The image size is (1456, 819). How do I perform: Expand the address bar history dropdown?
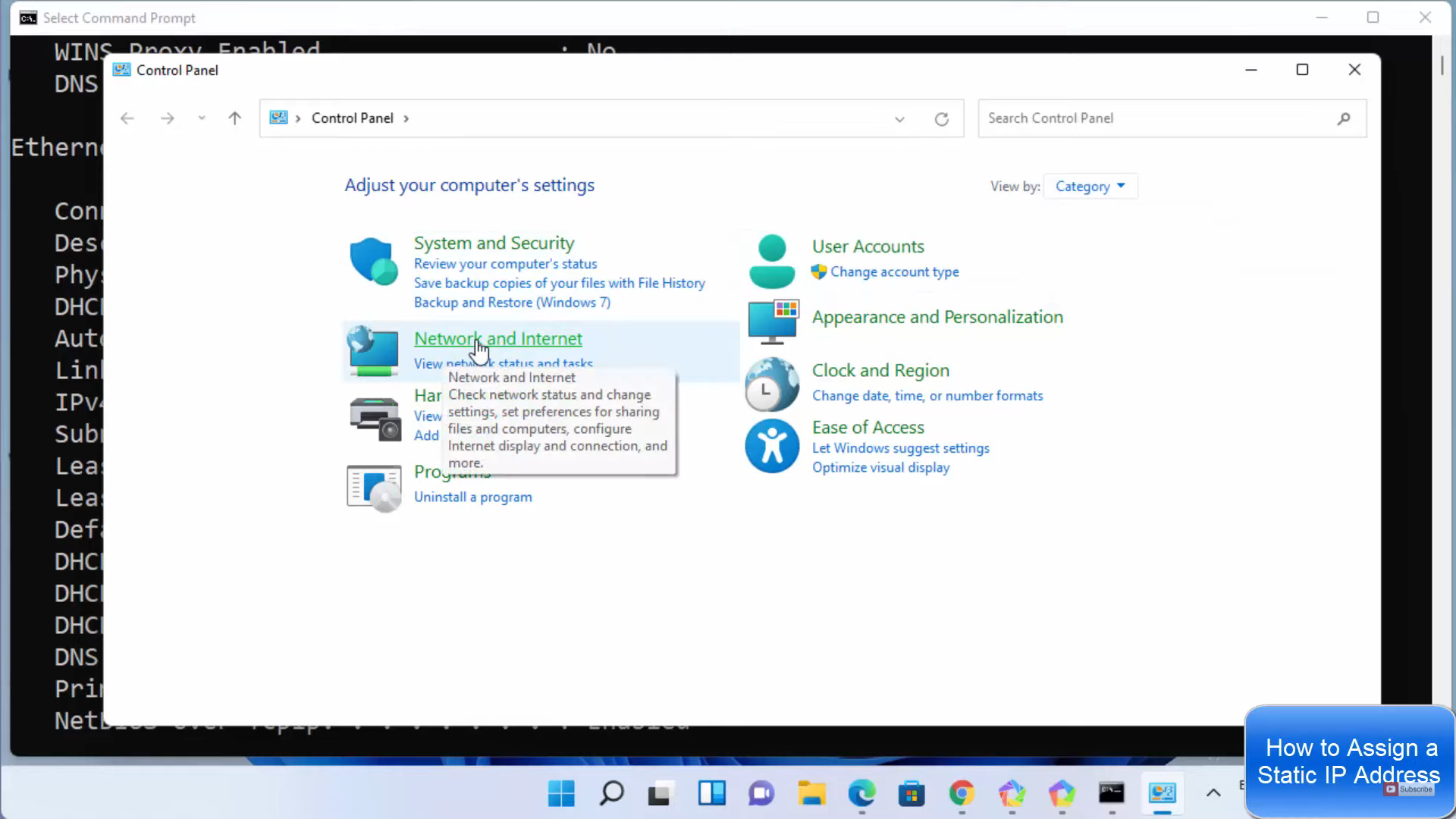(x=899, y=119)
